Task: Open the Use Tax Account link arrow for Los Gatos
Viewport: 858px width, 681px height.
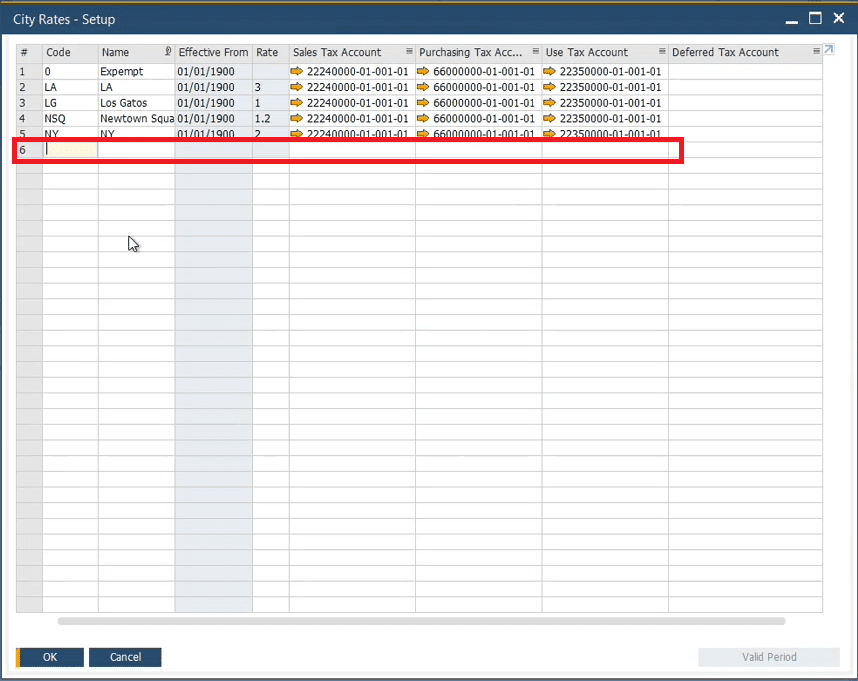Action: click(x=549, y=103)
